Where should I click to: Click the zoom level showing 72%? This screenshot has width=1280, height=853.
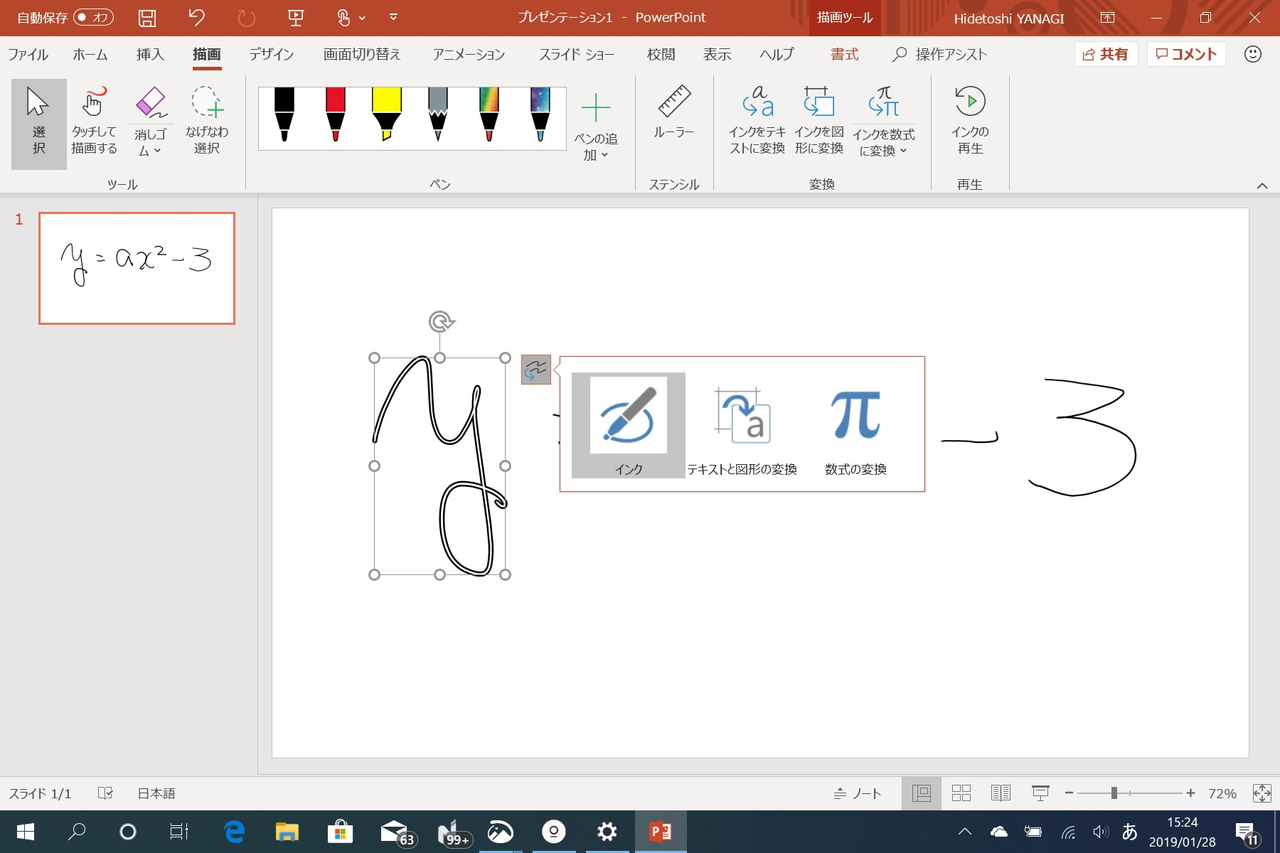coord(1222,793)
